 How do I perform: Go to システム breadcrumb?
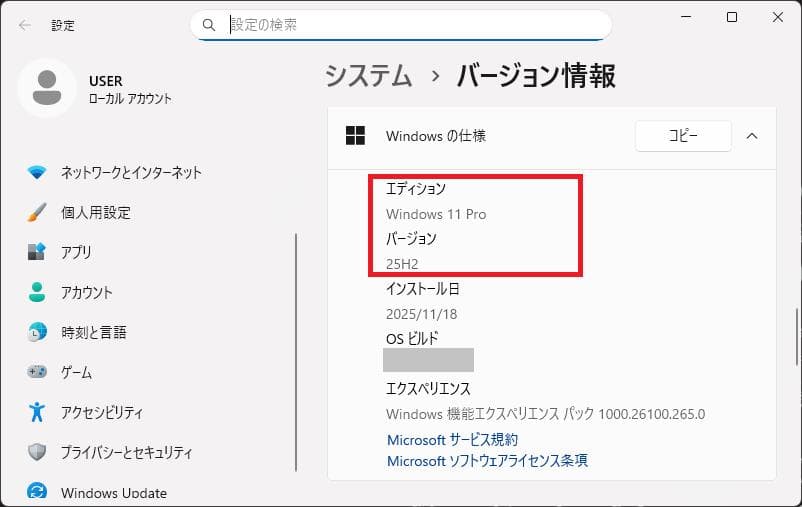pyautogui.click(x=368, y=76)
